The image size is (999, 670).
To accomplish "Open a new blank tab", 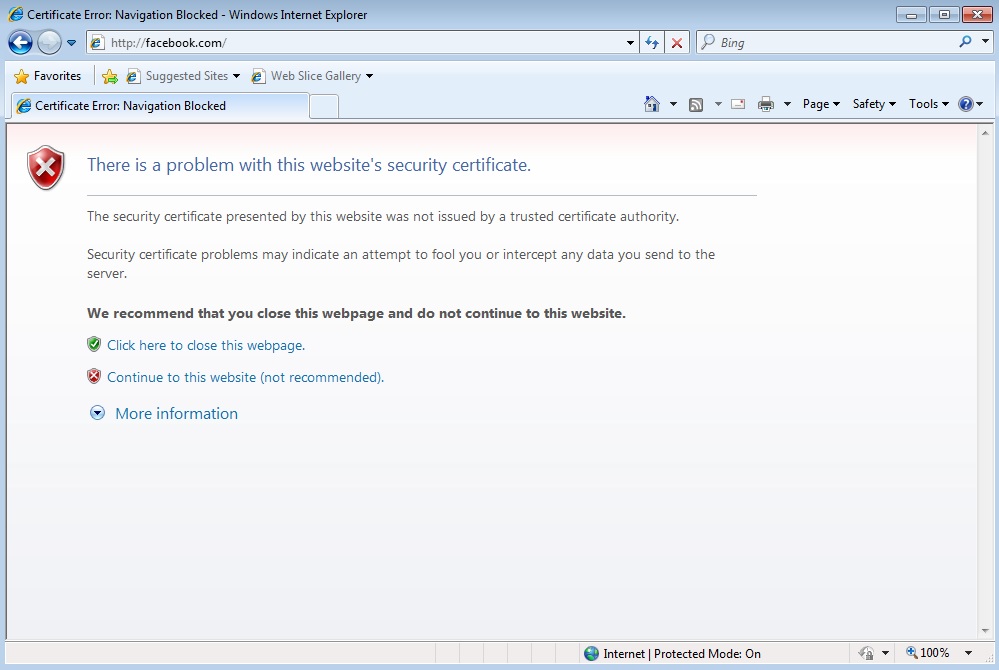I will pyautogui.click(x=324, y=106).
